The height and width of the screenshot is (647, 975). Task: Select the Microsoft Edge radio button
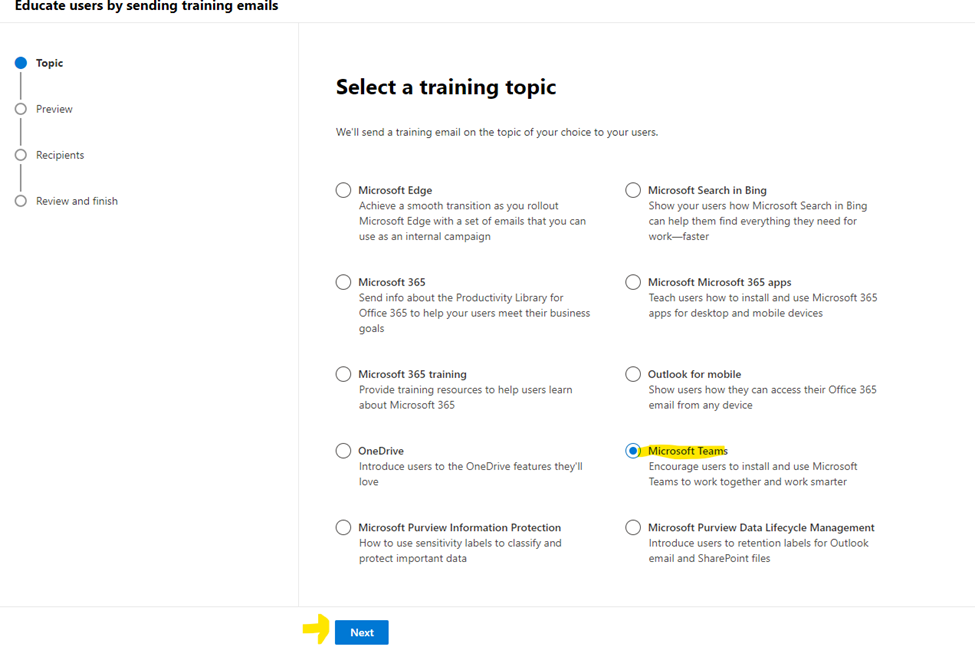343,190
